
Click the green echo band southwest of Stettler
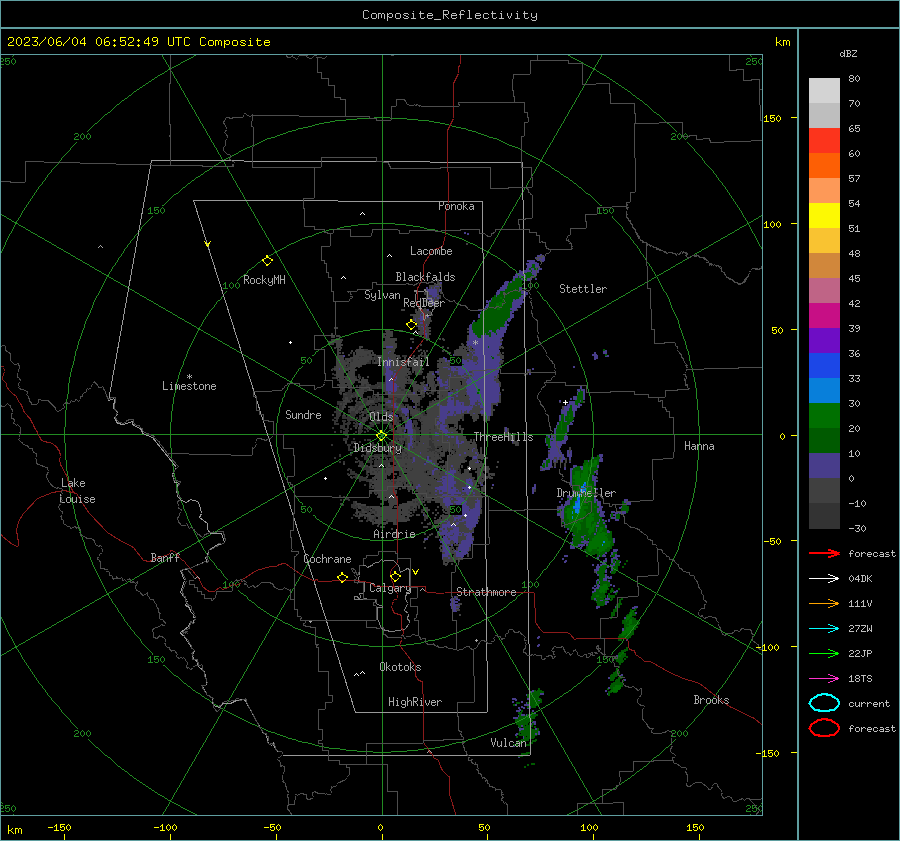498,308
